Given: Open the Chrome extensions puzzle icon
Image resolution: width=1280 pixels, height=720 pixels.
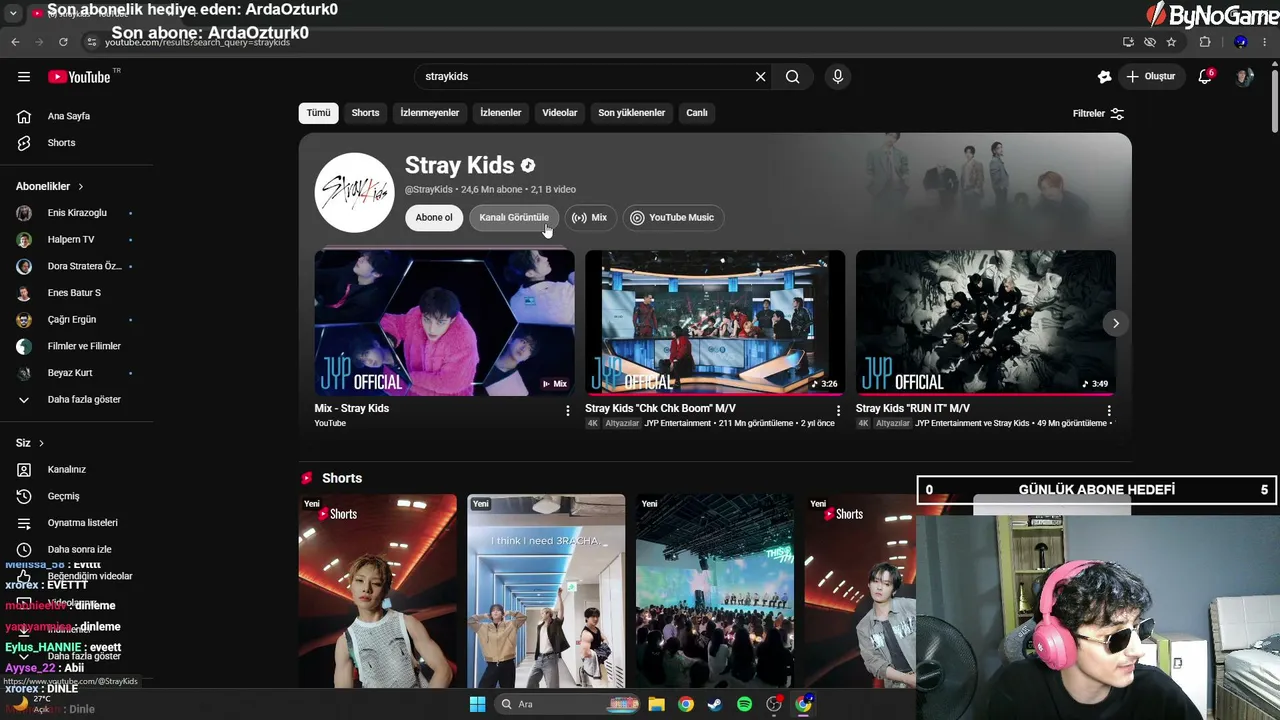Looking at the screenshot, I should pos(1205,42).
